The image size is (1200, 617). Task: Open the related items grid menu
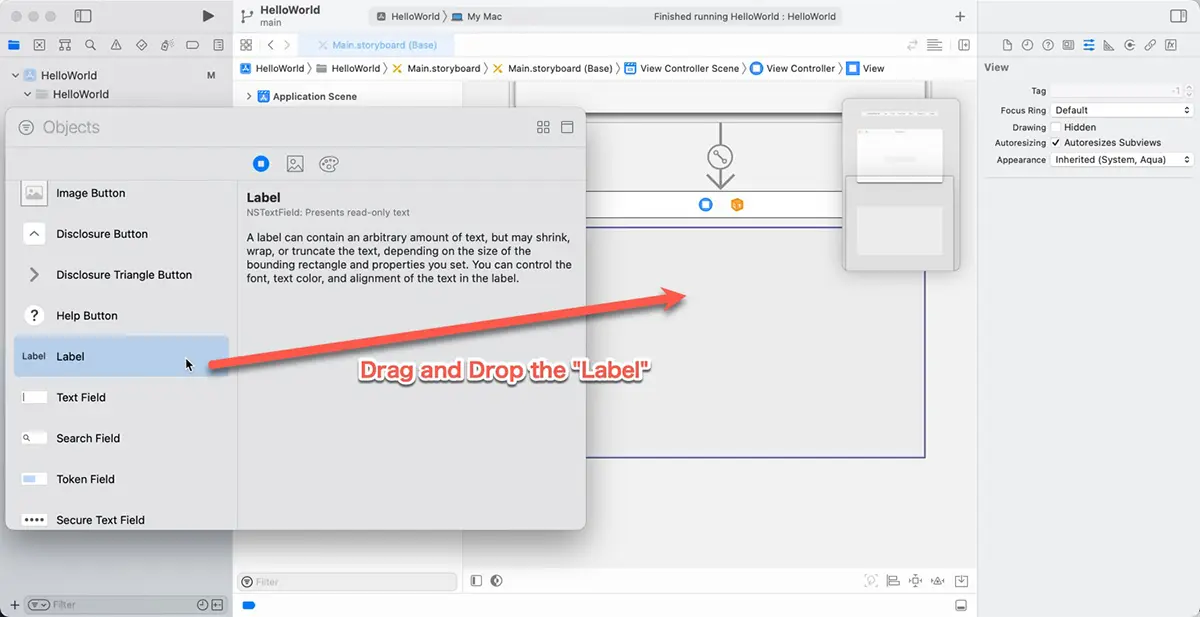tap(246, 45)
